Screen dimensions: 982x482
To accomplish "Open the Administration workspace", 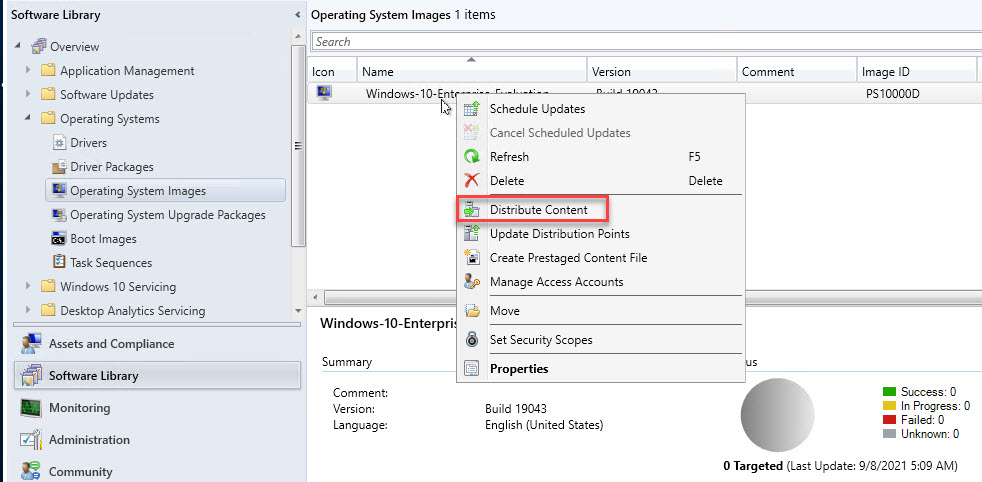I will tap(89, 440).
